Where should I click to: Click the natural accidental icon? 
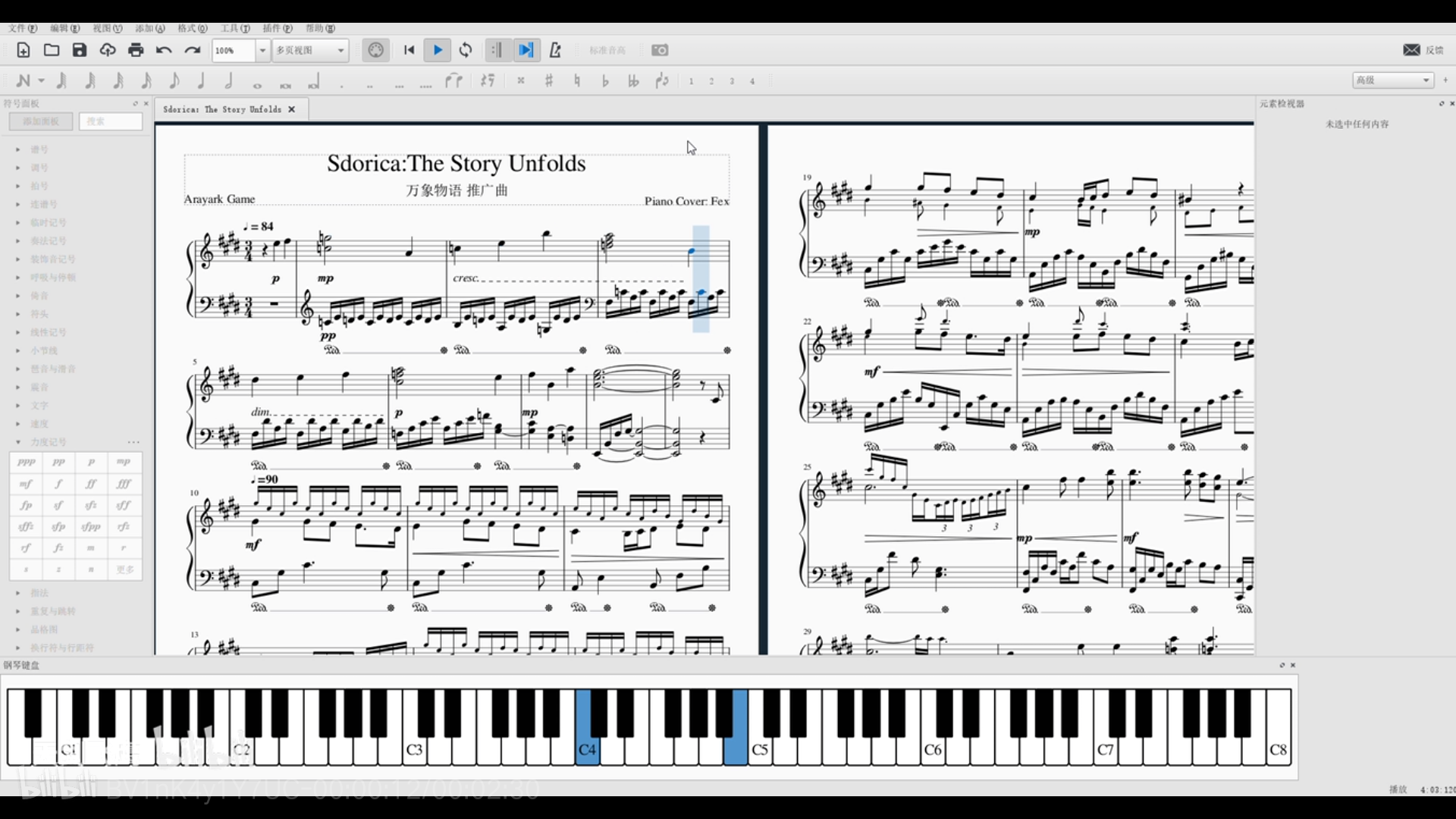point(577,80)
